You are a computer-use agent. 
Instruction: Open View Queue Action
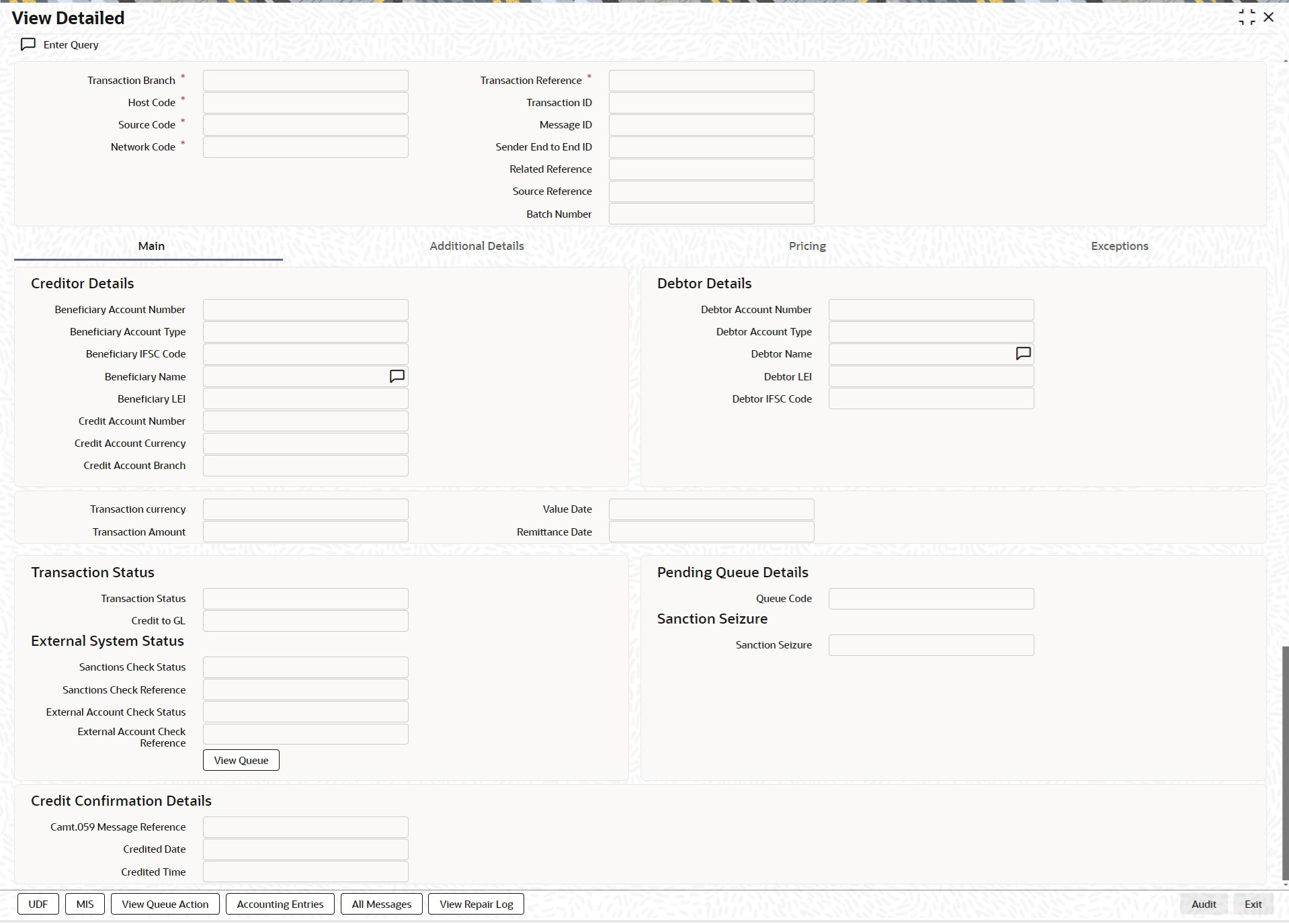point(165,904)
